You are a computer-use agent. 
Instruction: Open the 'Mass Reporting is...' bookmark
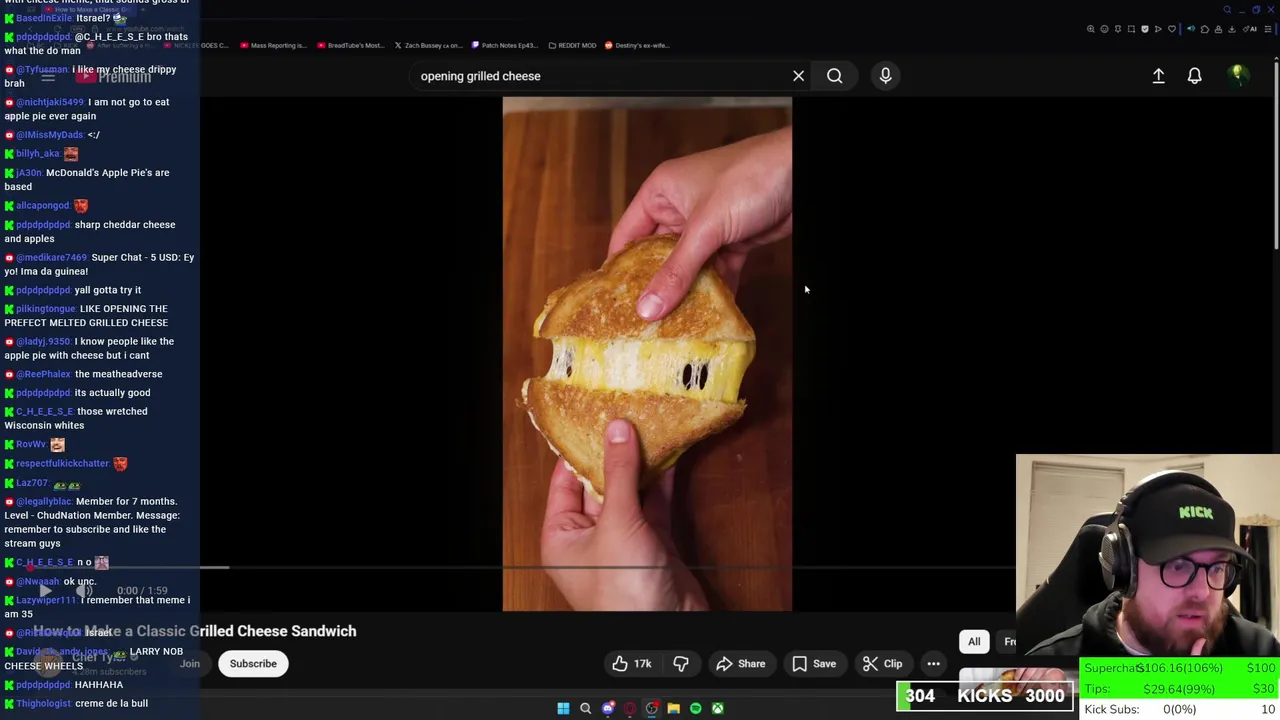(273, 45)
